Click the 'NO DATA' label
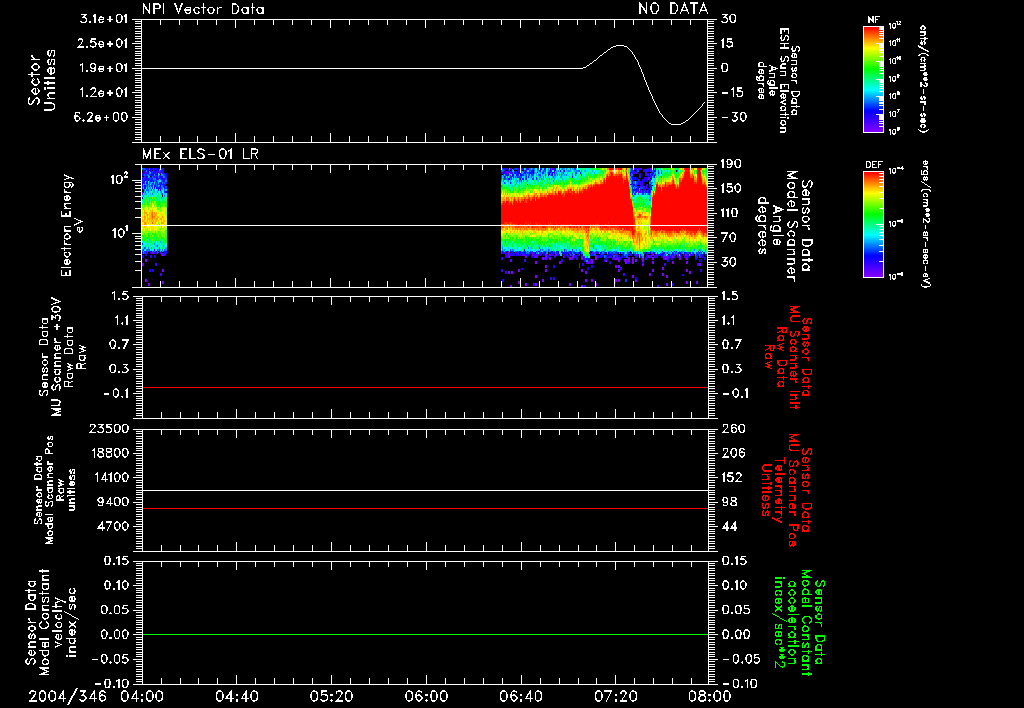This screenshot has width=1024, height=708. point(673,8)
